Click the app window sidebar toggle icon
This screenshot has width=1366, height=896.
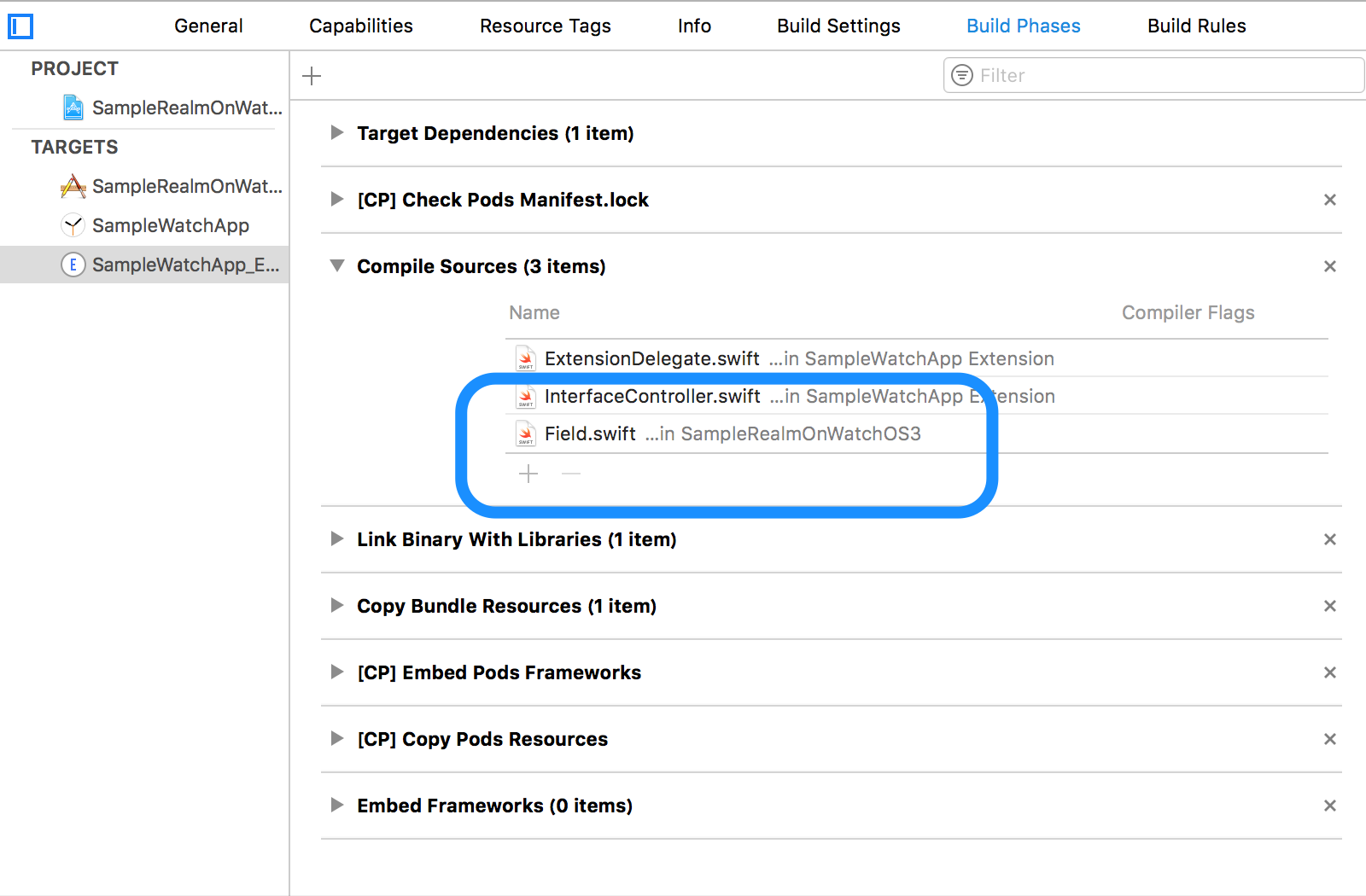click(20, 26)
